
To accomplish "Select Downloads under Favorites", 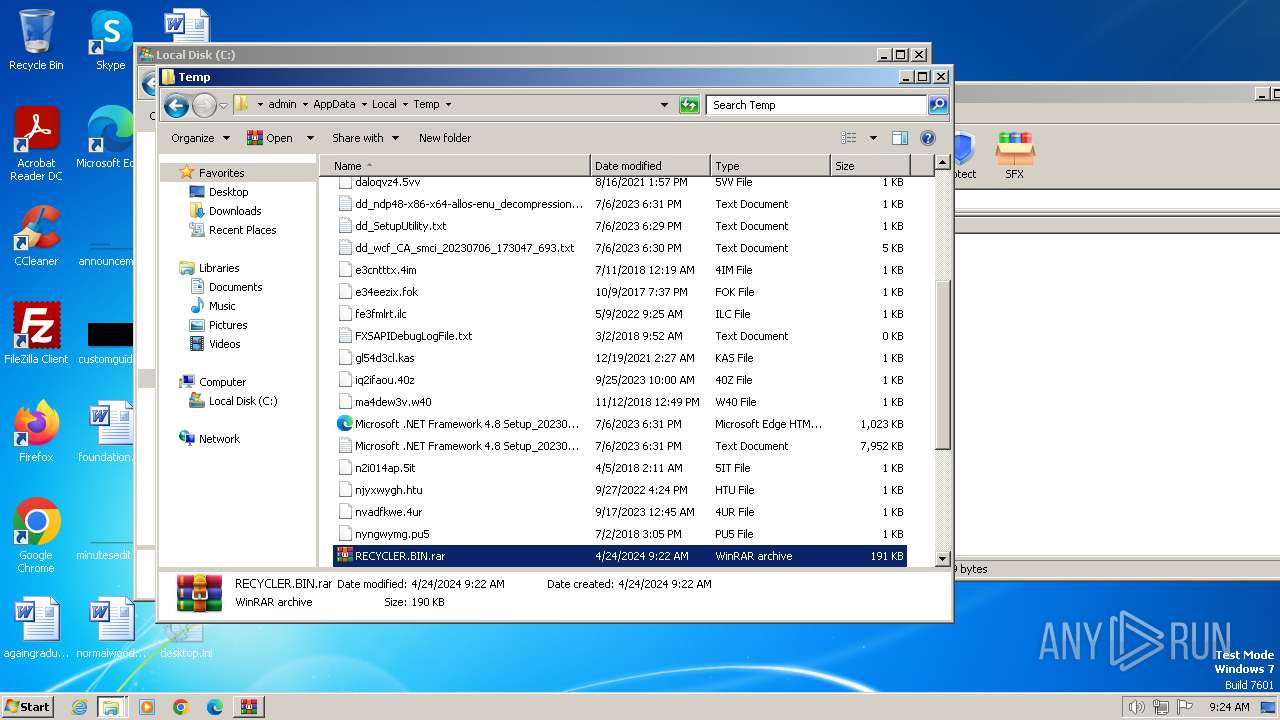I will [235, 211].
